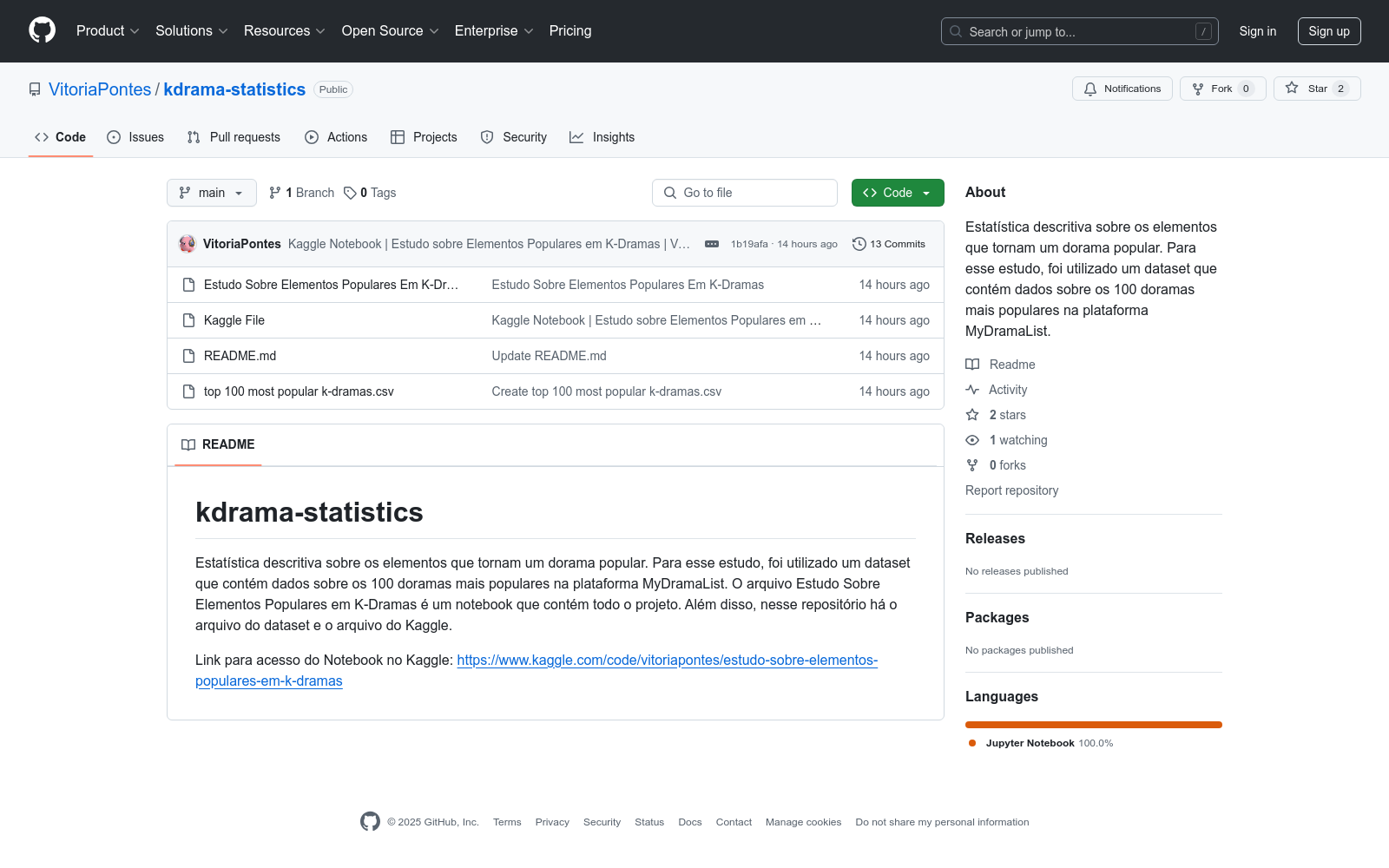The width and height of the screenshot is (1389, 868).
Task: Open the Projects tab
Action: pyautogui.click(x=424, y=137)
